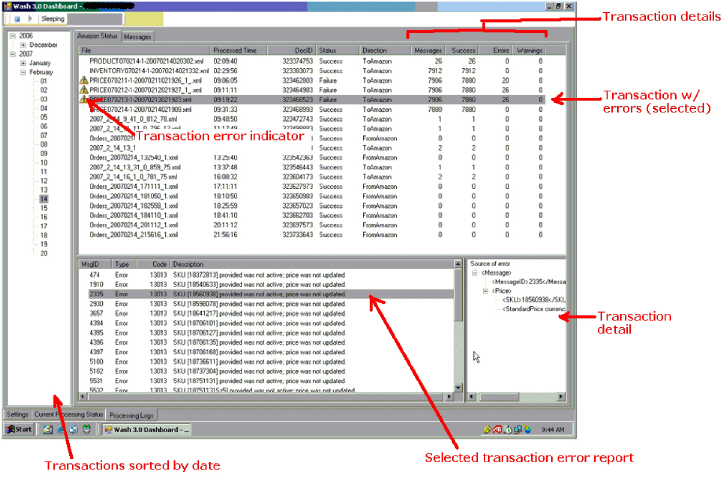Sort by Errors column header
The image size is (723, 479).
495,50
